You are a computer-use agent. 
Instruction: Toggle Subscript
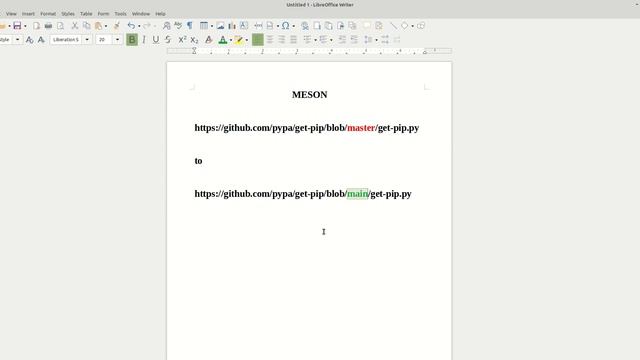[194, 40]
